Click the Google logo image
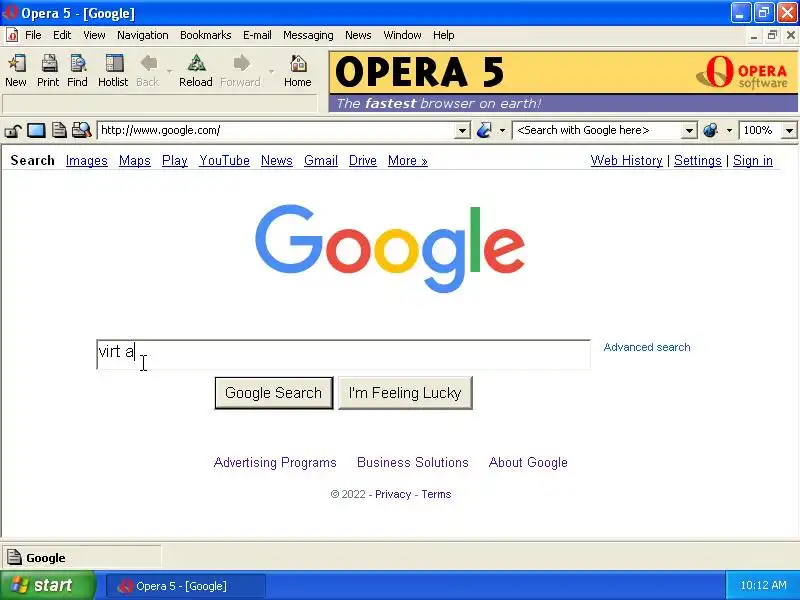The height and width of the screenshot is (600, 800). pos(390,248)
